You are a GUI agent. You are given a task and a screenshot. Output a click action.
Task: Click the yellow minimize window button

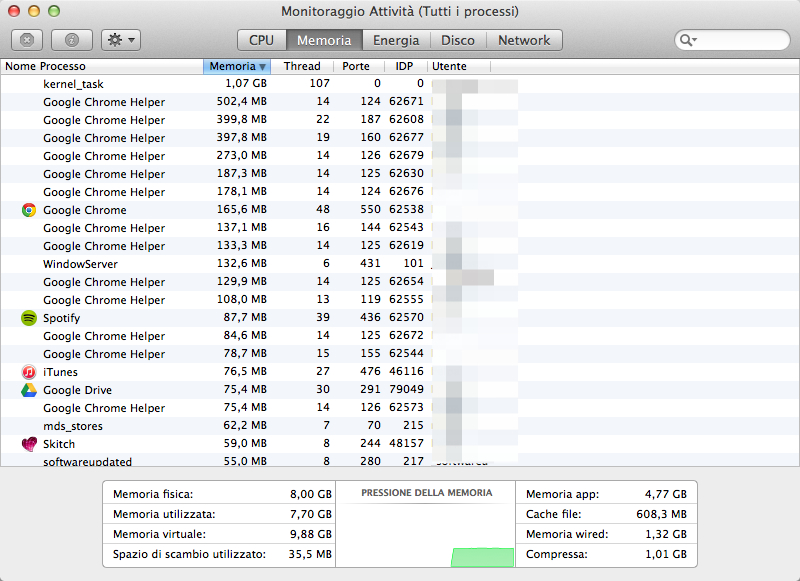34,11
